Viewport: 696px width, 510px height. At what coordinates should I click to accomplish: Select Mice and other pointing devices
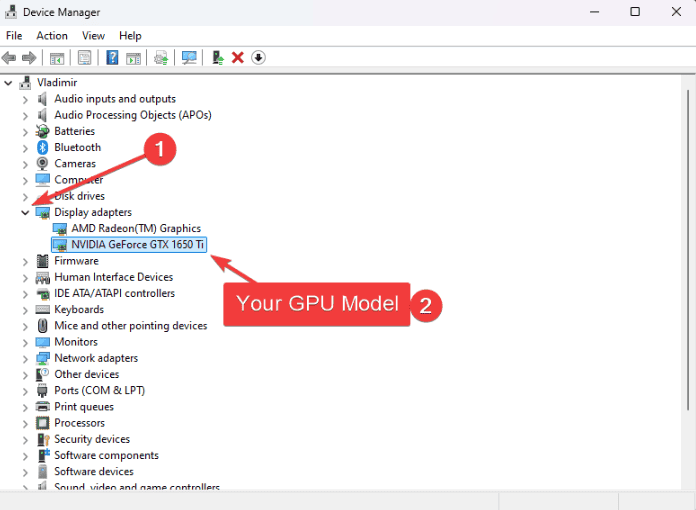click(x=130, y=326)
